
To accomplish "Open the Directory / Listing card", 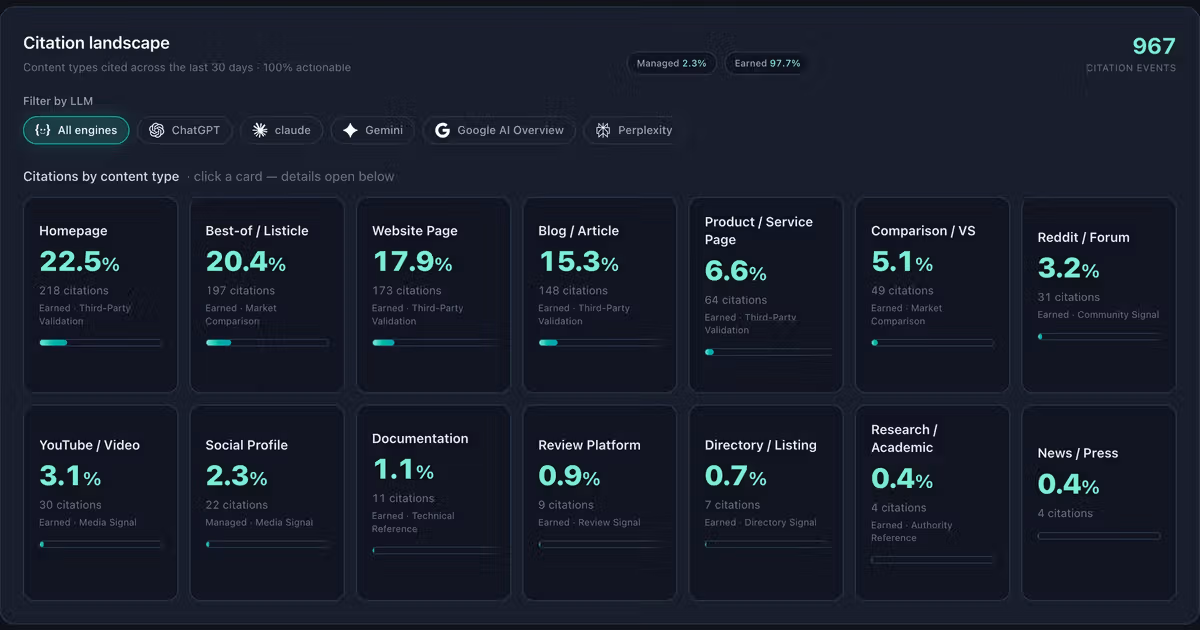I will coord(766,503).
